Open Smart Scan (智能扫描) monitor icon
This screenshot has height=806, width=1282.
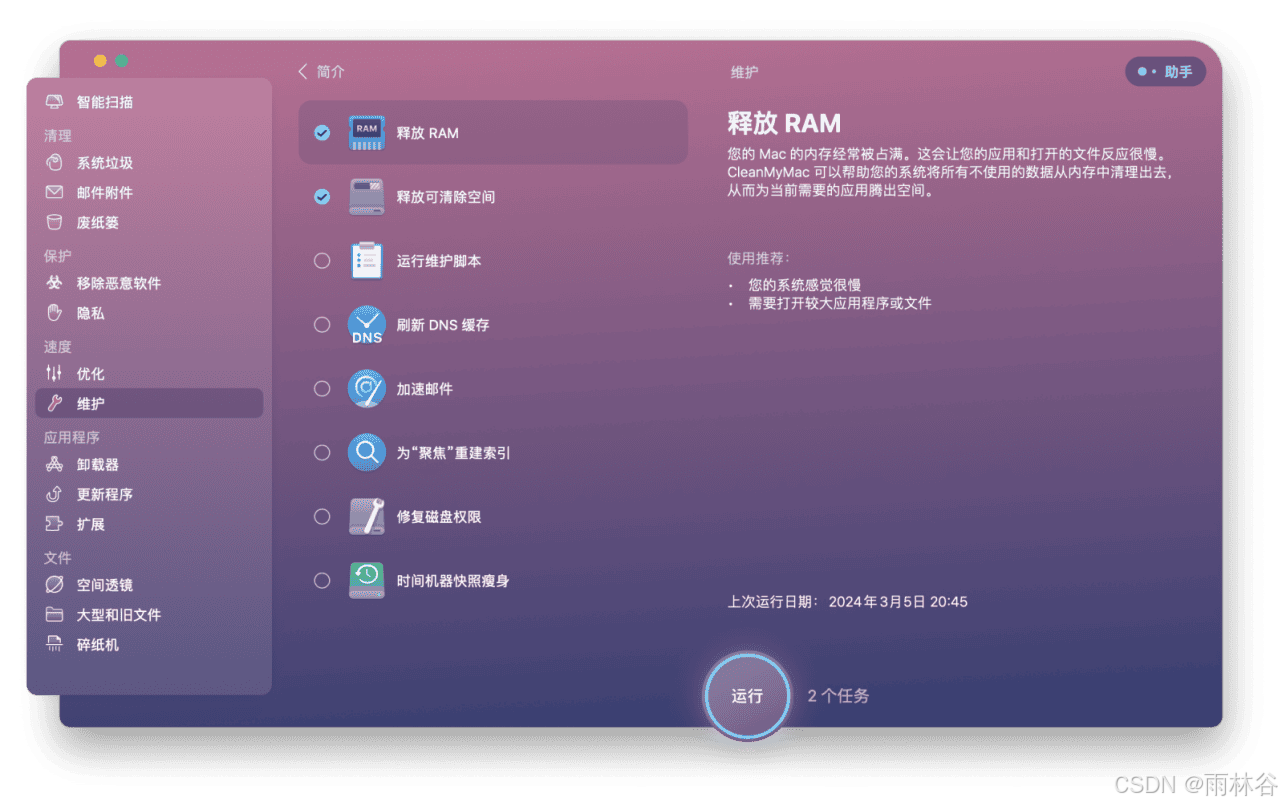[x=55, y=102]
